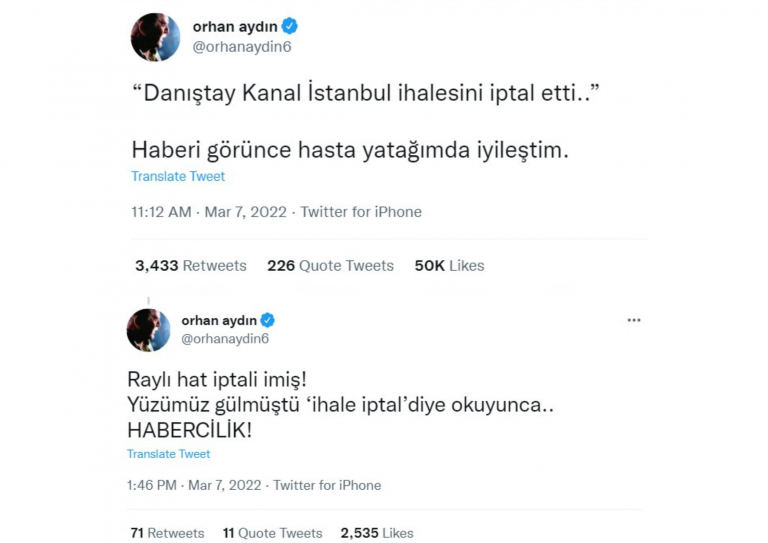View the 226 Quote Tweets
The width and height of the screenshot is (768, 543).
coord(331,265)
